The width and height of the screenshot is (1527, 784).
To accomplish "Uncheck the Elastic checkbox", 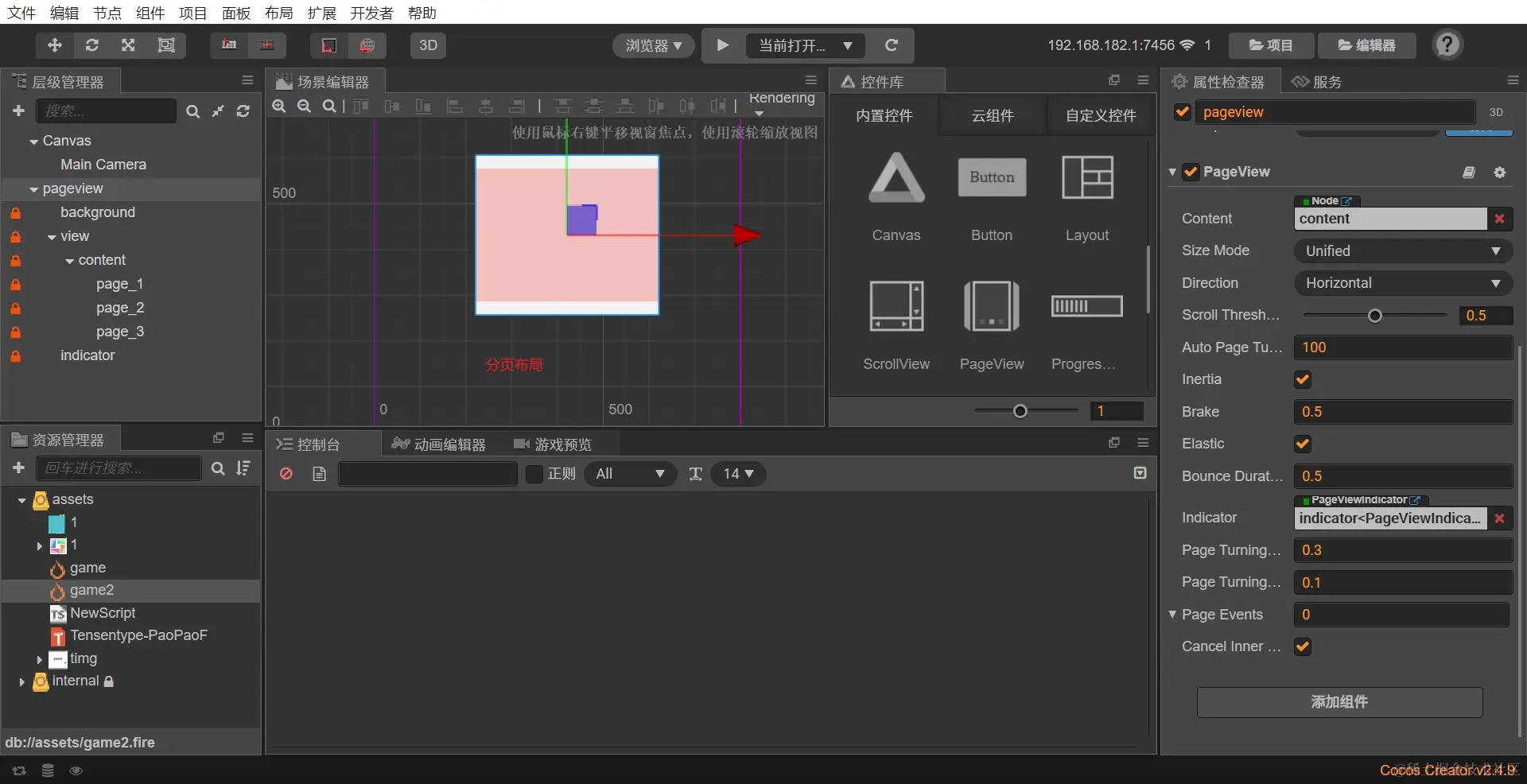I will (1303, 444).
